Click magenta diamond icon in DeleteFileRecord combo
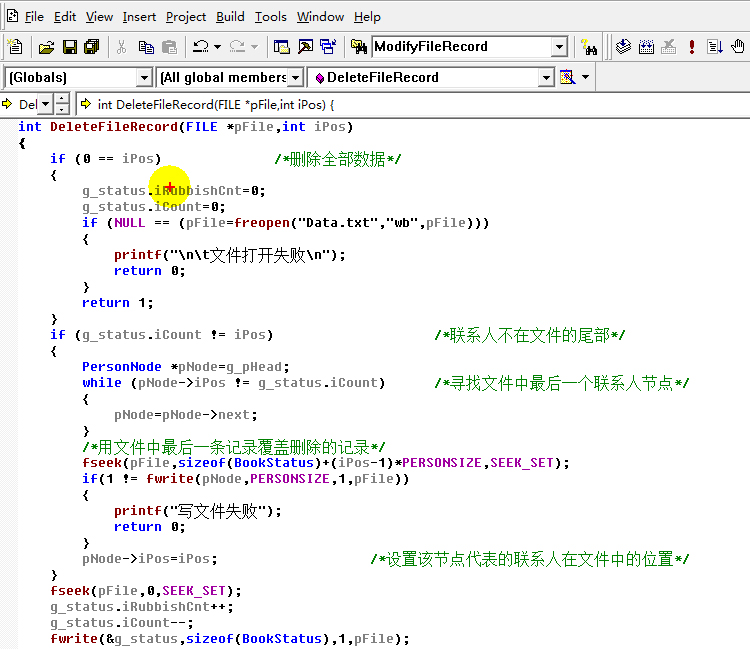Screen dimensions: 750x649 (320, 77)
